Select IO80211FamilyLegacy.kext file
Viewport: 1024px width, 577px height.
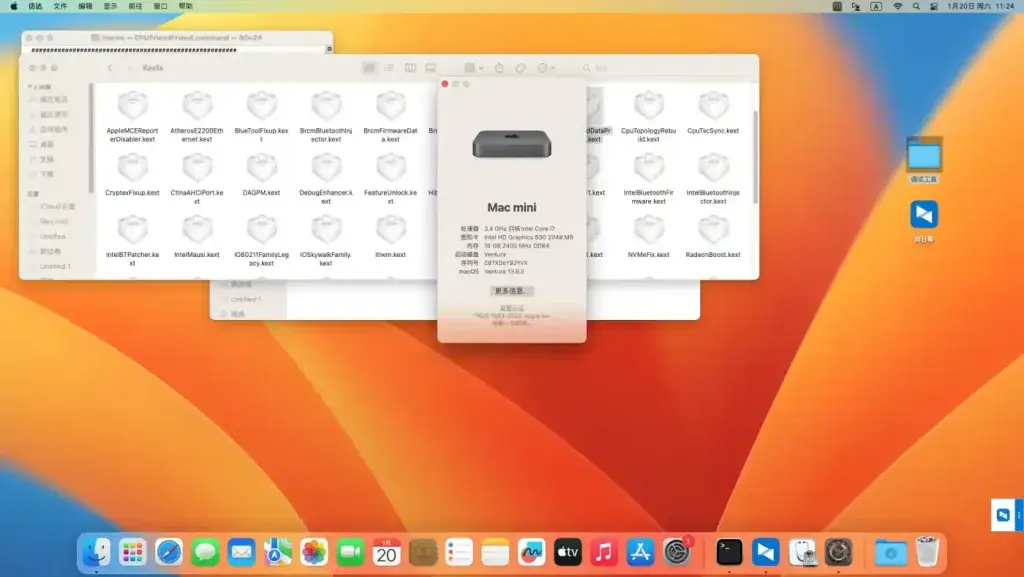[261, 241]
